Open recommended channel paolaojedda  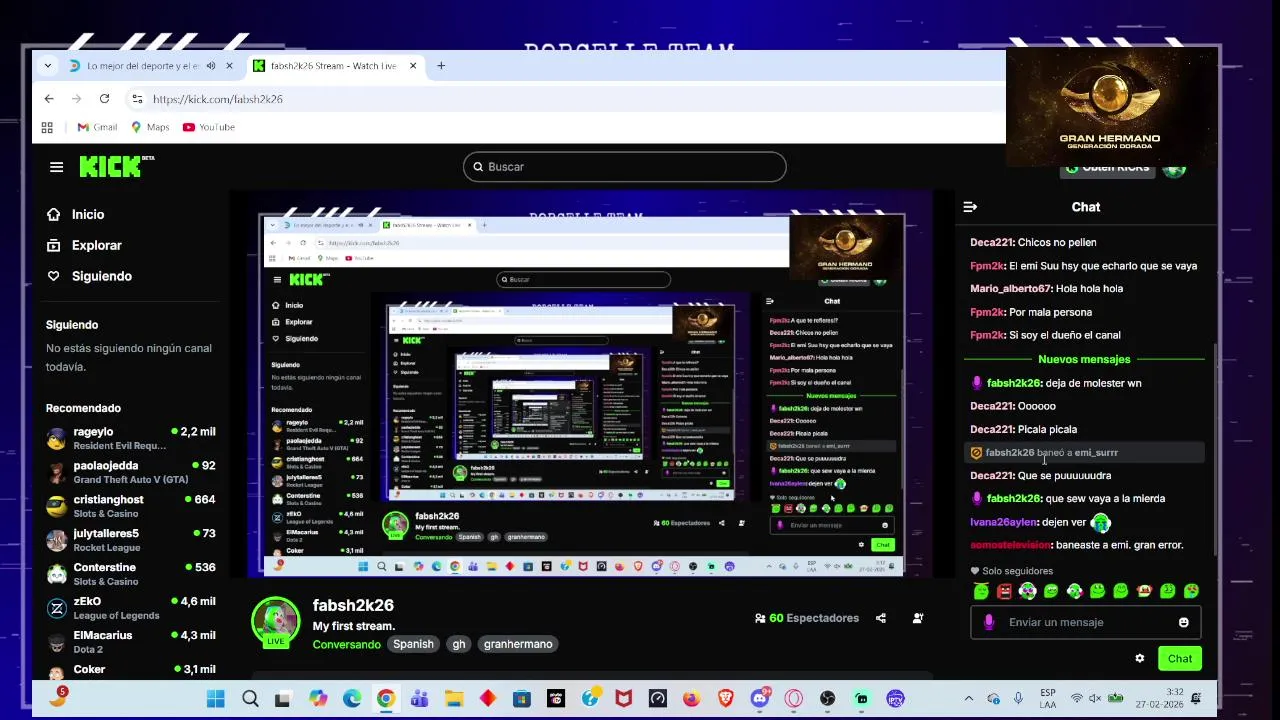pos(131,472)
